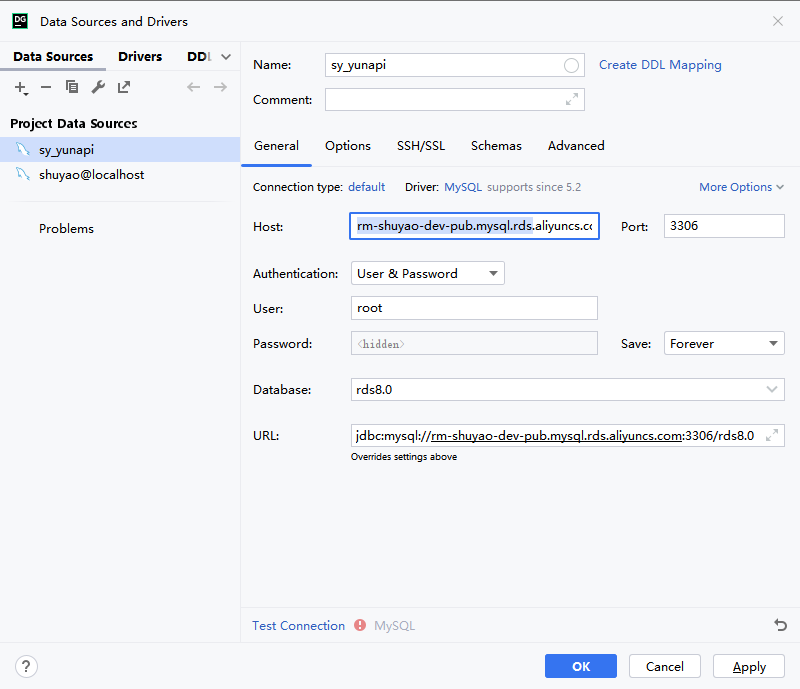Click the MySQL driver link

pos(463,187)
